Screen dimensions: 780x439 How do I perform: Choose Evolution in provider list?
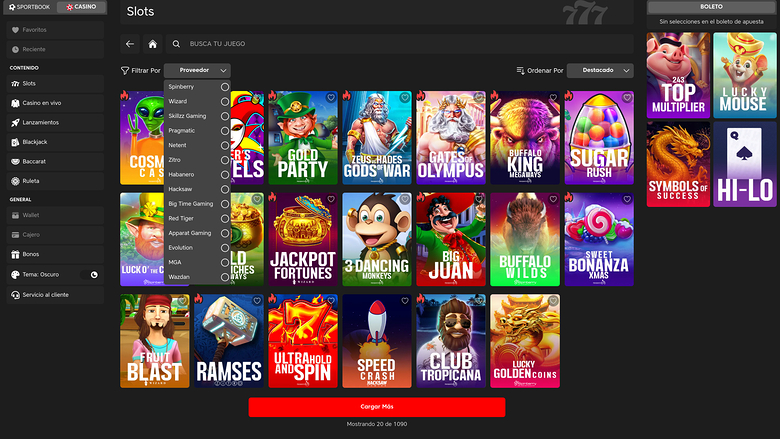tap(224, 247)
